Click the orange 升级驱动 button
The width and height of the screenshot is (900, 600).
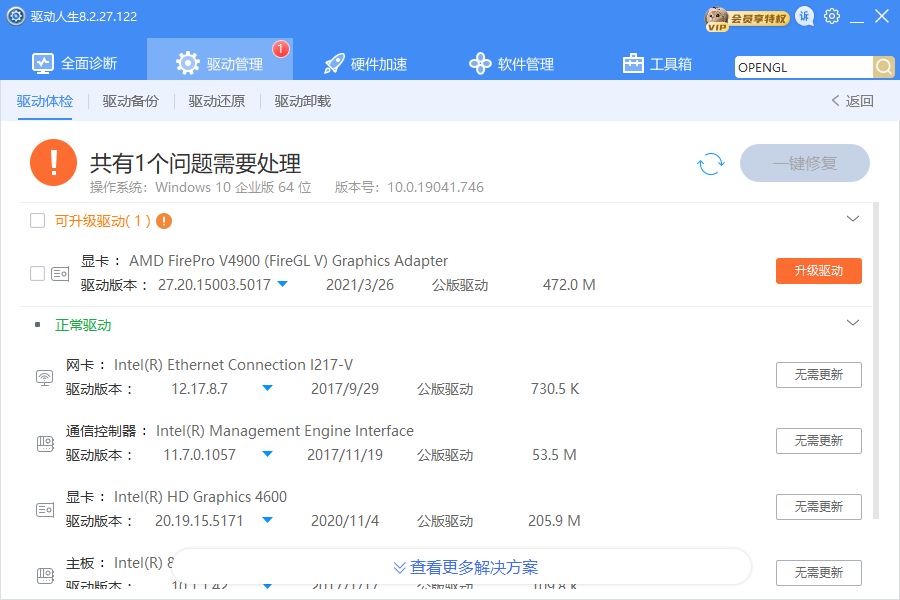818,271
